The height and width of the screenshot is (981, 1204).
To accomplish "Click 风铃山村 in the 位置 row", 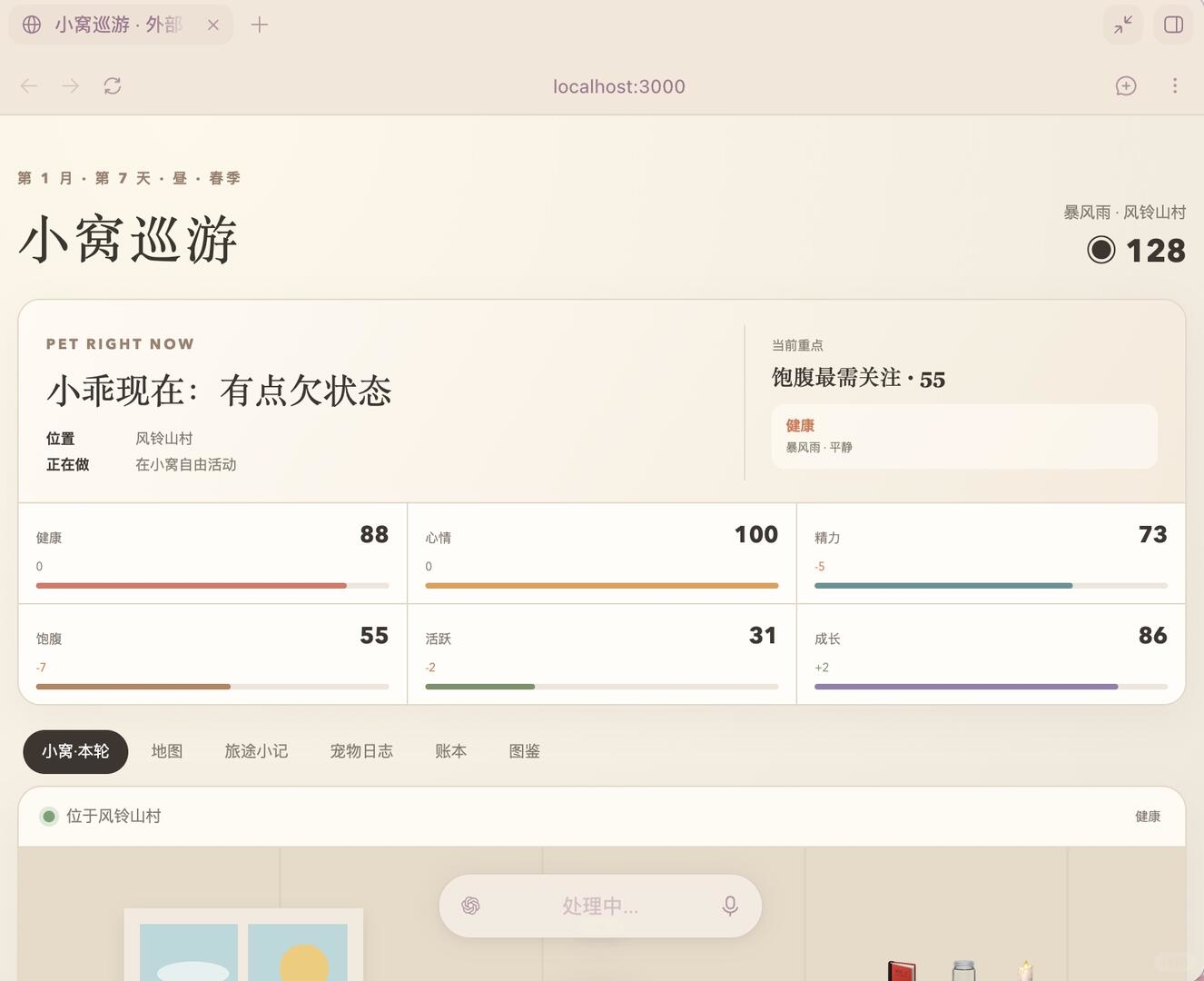I will click(164, 439).
